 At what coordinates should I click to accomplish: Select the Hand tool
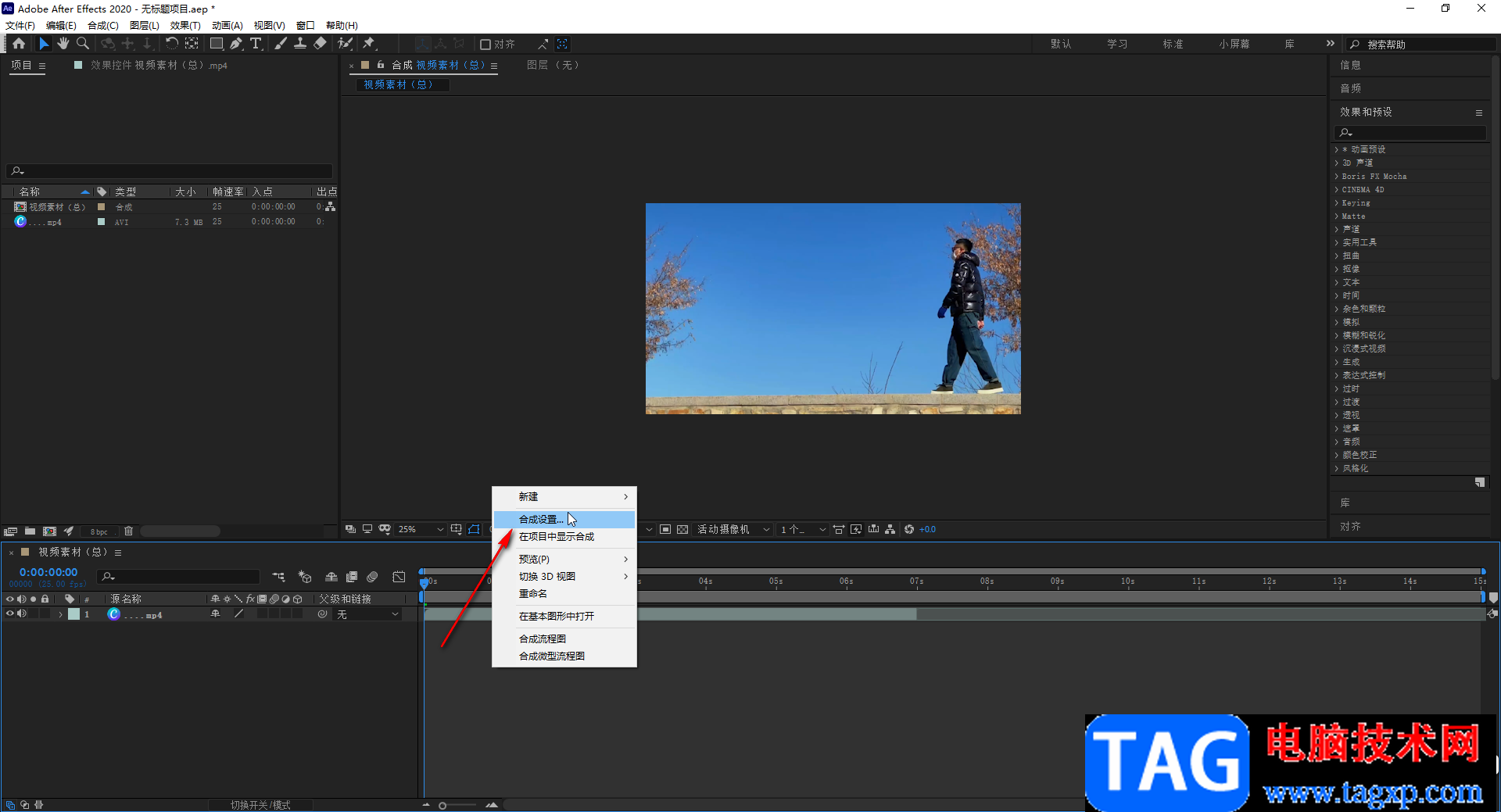click(x=63, y=44)
